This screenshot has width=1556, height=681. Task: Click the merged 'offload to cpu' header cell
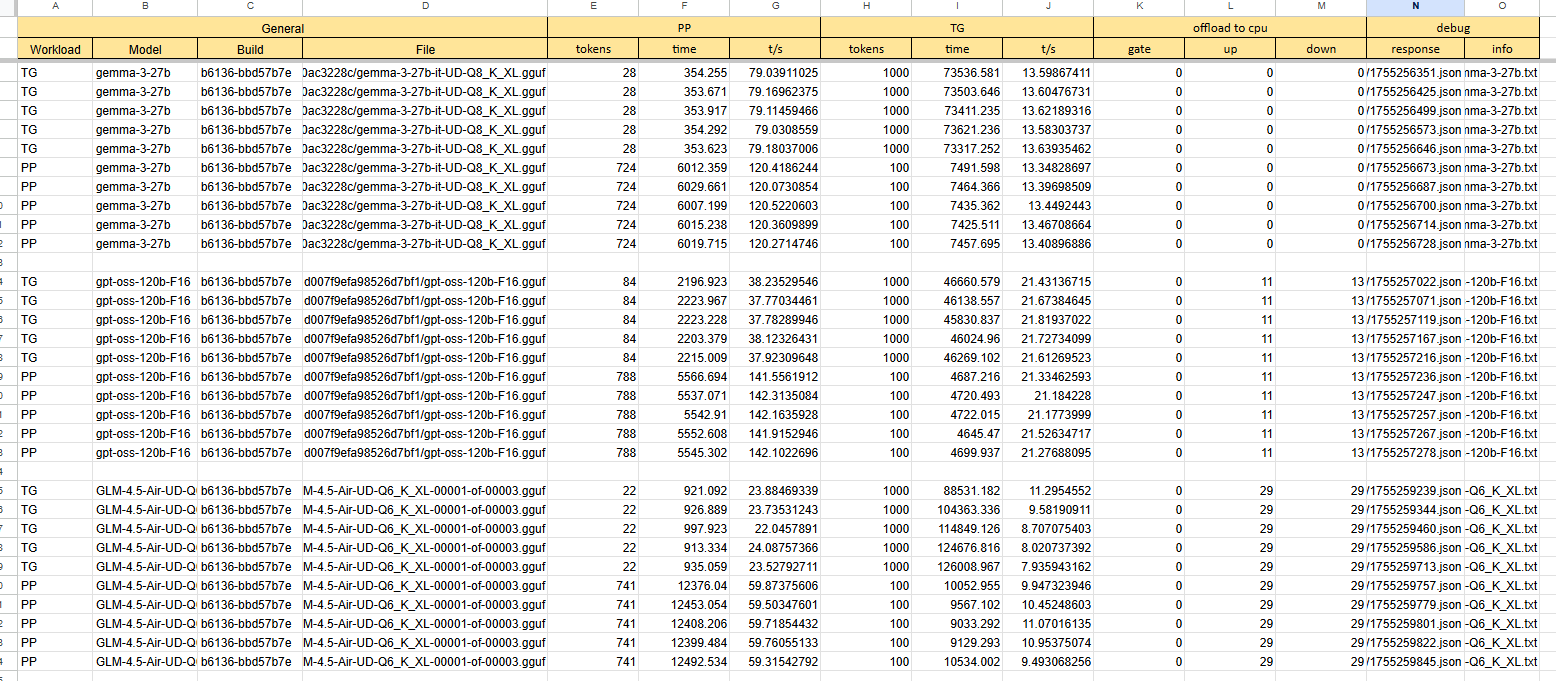(1230, 28)
